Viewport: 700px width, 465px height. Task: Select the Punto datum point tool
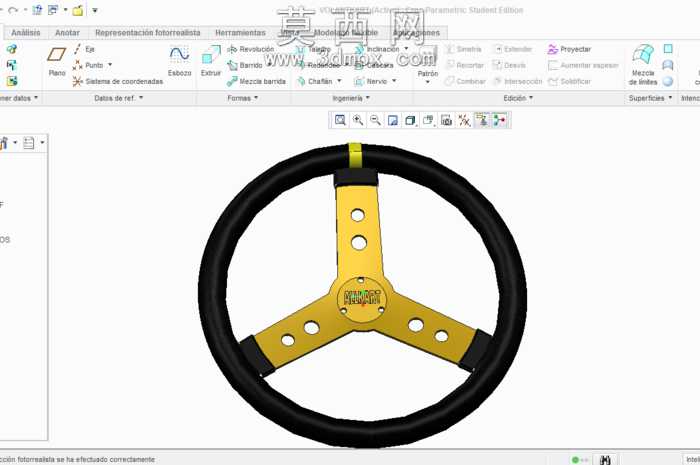point(88,65)
